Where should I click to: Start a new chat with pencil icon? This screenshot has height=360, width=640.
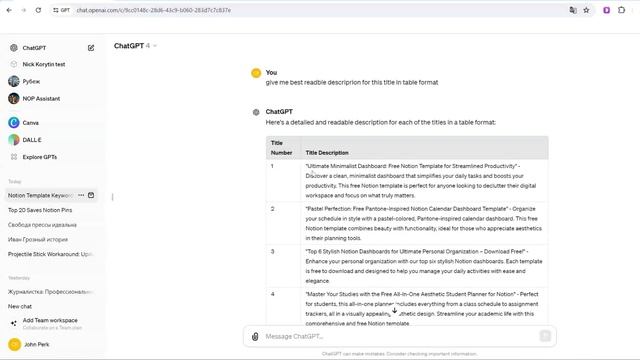pyautogui.click(x=91, y=48)
